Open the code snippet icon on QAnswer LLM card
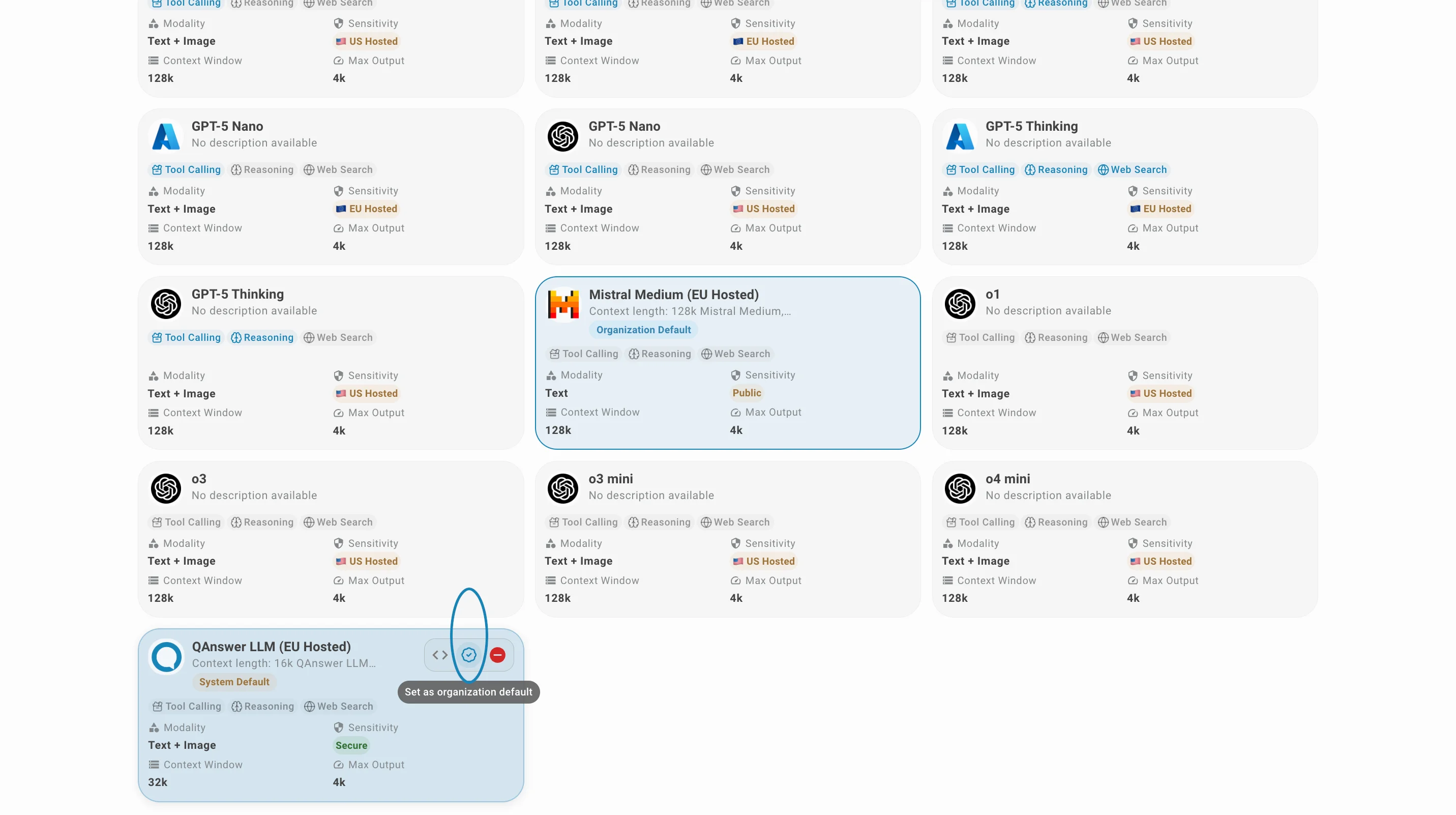 click(x=440, y=655)
